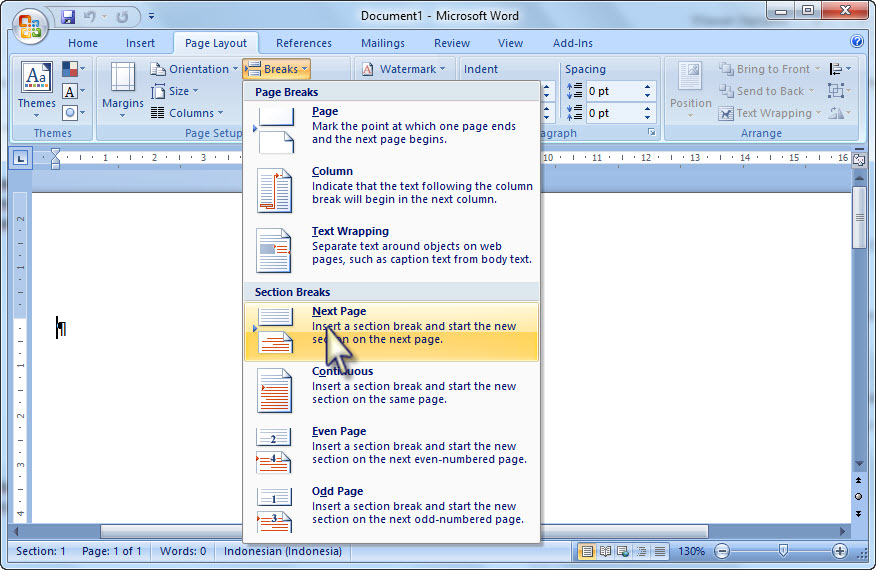Open the Rotate objects icon
Image resolution: width=876 pixels, height=570 pixels.
[839, 113]
